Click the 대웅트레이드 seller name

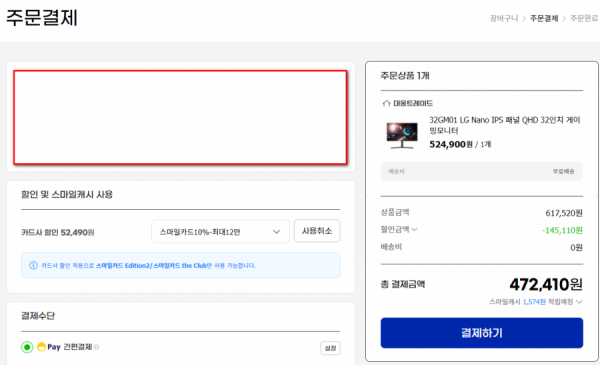(x=413, y=103)
